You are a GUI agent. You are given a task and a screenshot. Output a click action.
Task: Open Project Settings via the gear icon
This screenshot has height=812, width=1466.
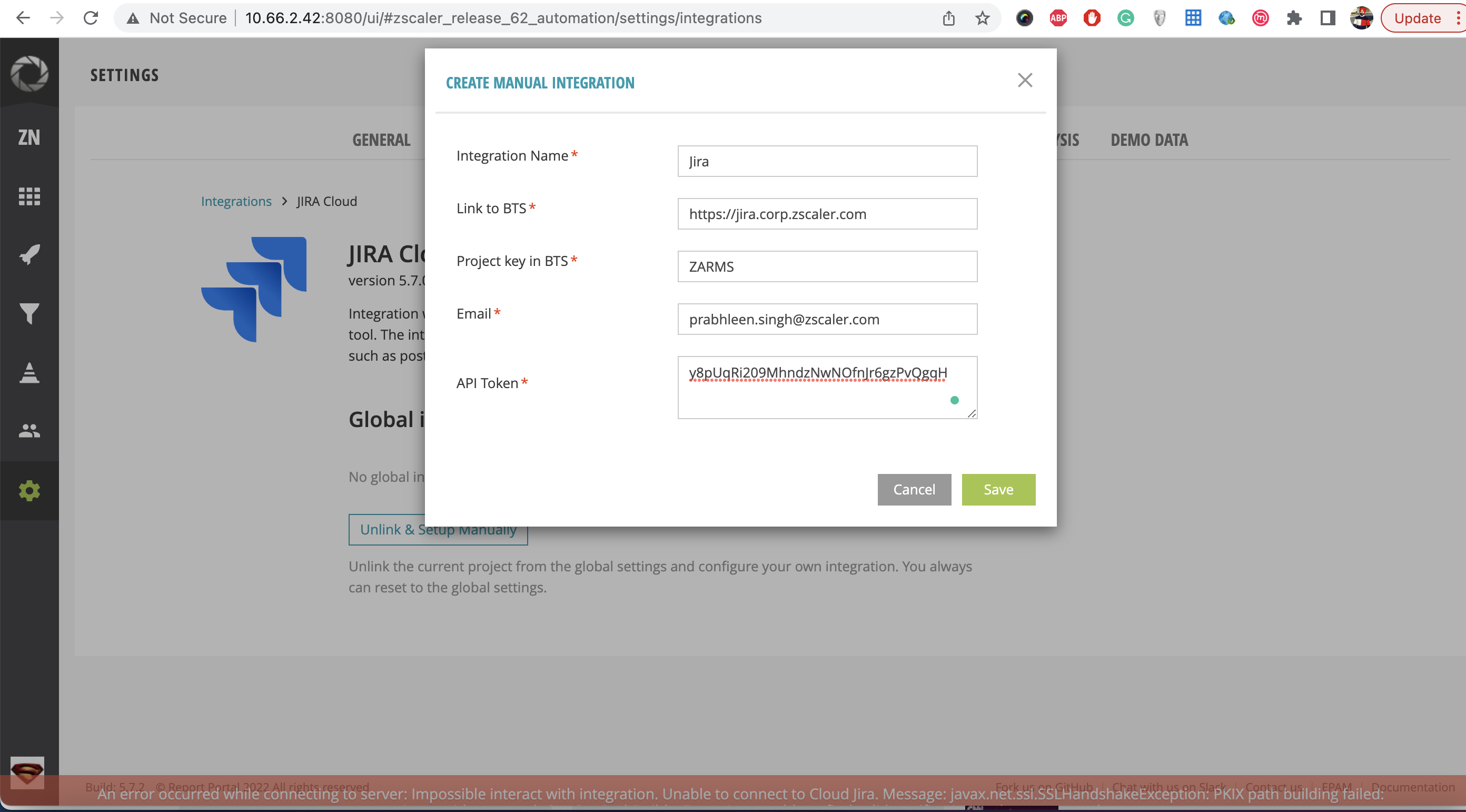pos(29,490)
